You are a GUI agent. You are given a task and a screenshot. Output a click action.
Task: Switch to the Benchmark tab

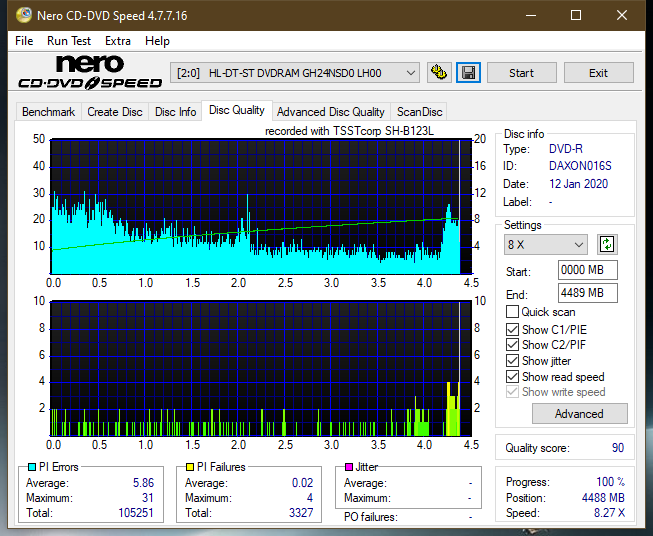tap(48, 112)
